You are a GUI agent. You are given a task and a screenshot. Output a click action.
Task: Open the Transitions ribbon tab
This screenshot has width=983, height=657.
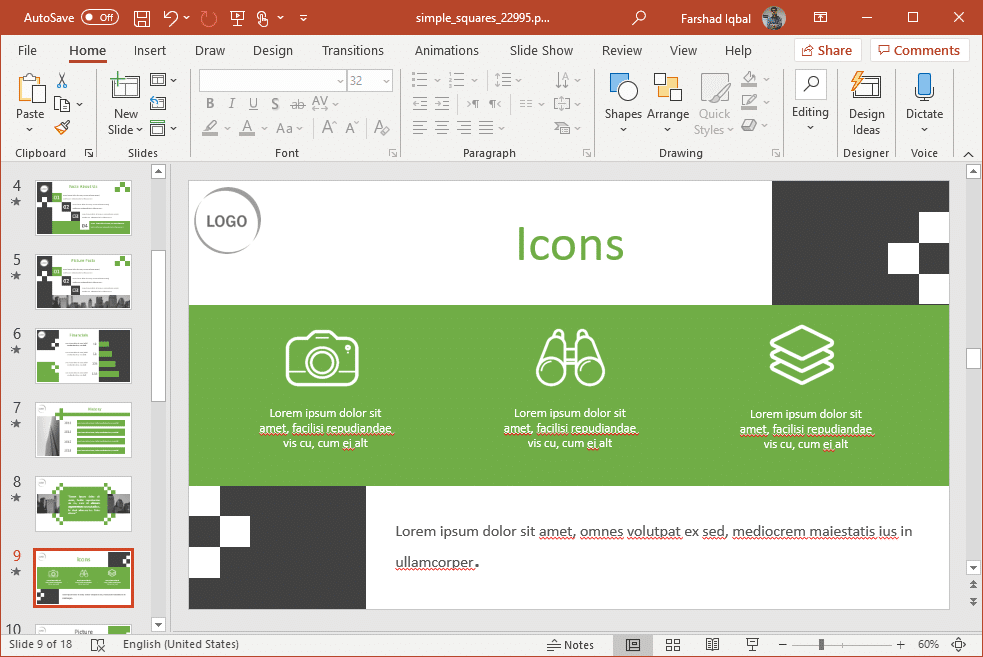(x=353, y=50)
